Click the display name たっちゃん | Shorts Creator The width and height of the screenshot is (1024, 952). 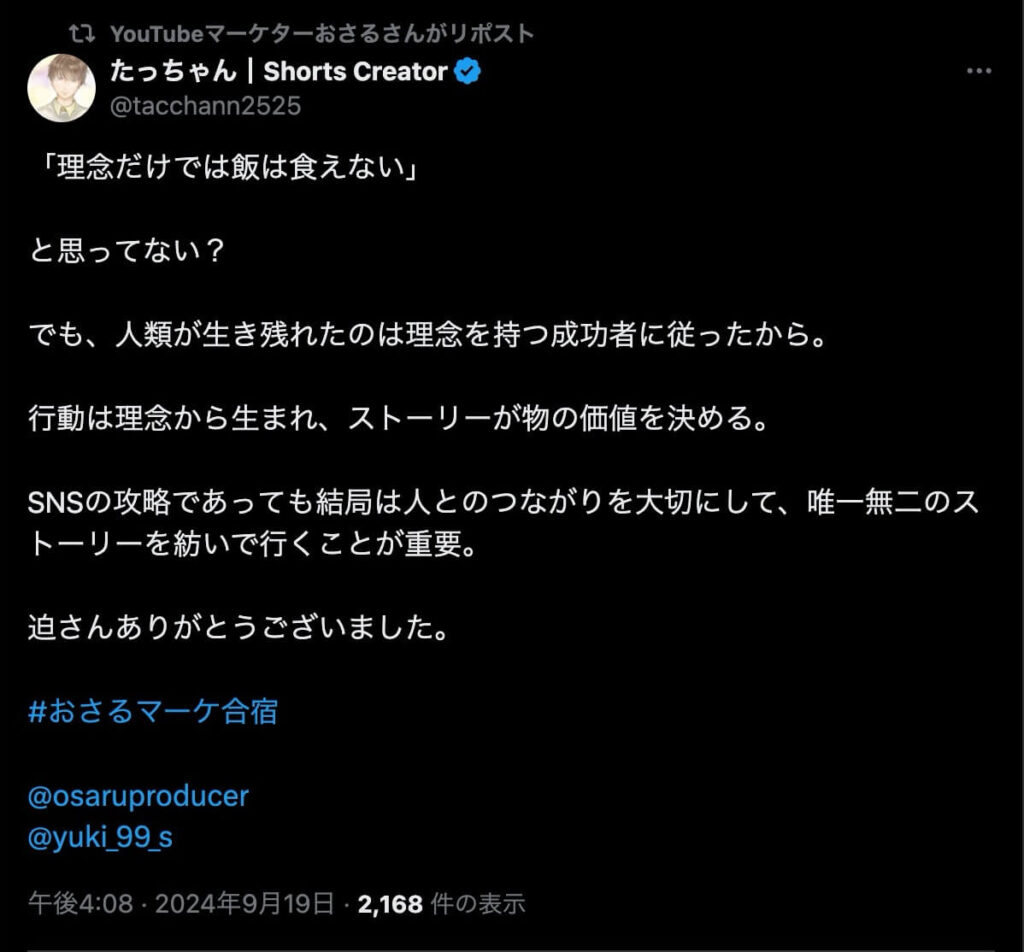tap(279, 71)
